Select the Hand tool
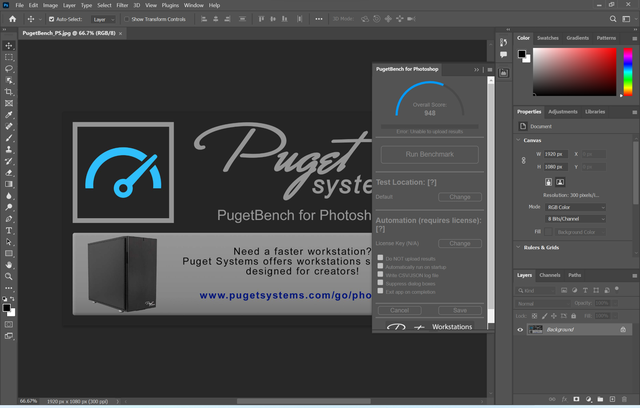 (9, 265)
